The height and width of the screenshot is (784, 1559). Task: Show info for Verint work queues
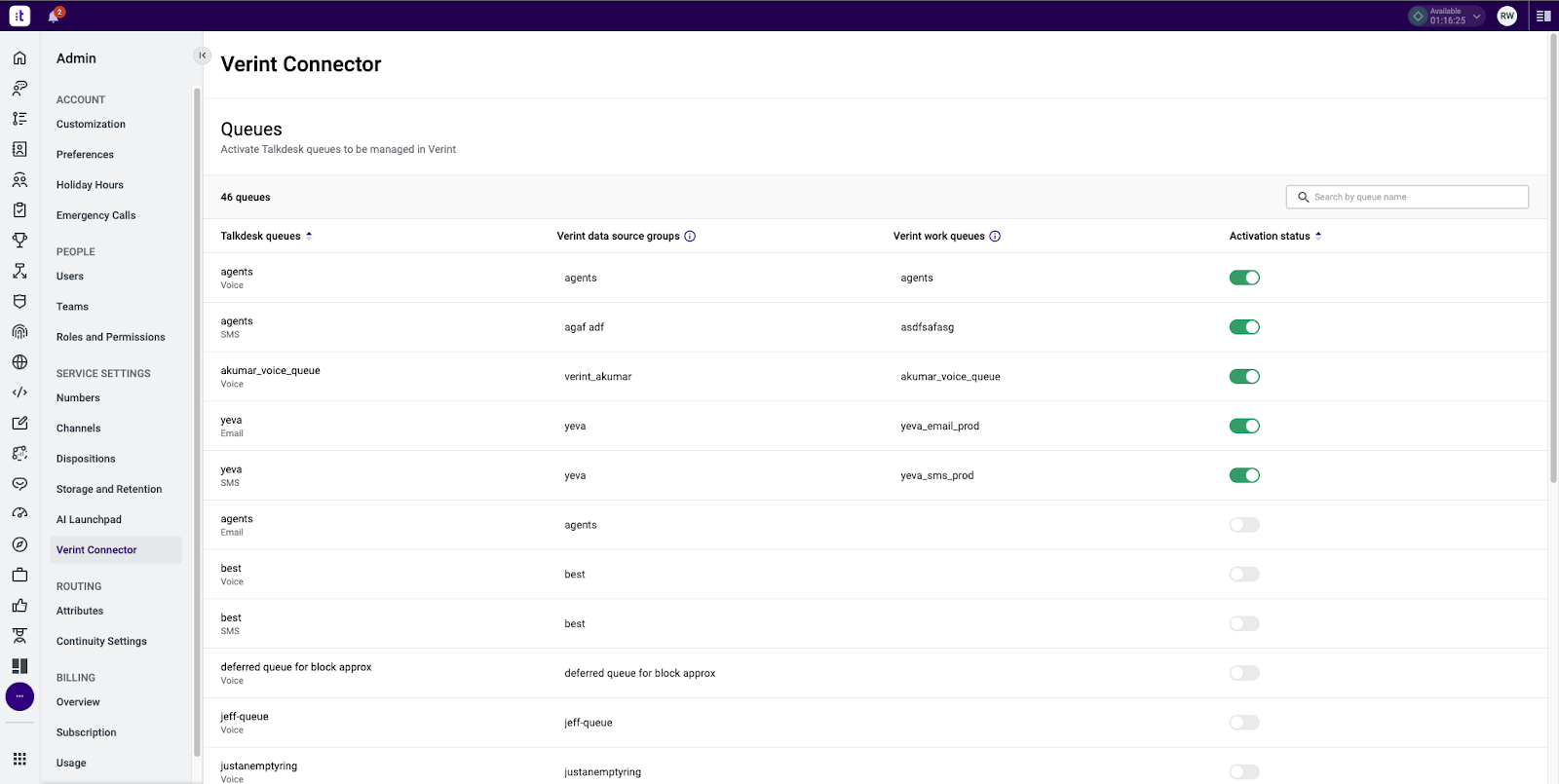click(x=995, y=236)
